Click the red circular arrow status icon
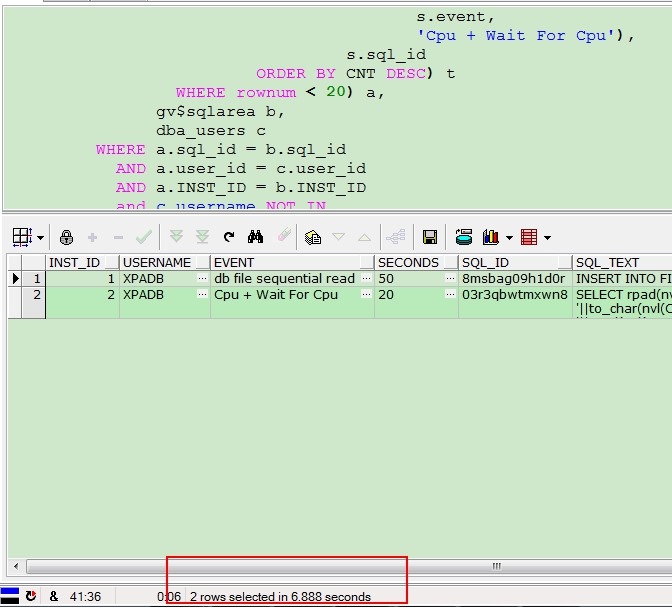672x607 pixels. point(31,596)
